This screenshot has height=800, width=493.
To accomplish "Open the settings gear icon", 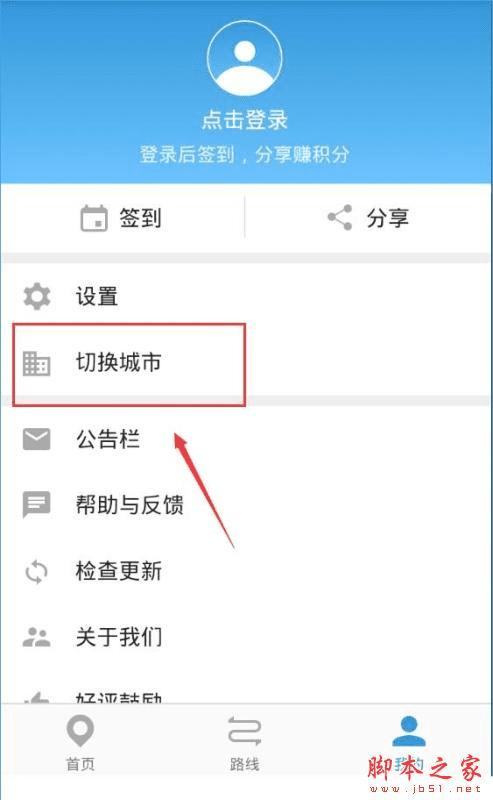I will point(37,296).
